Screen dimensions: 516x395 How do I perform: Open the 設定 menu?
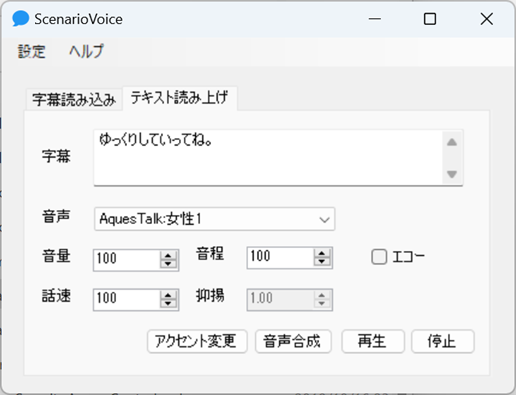(x=32, y=51)
